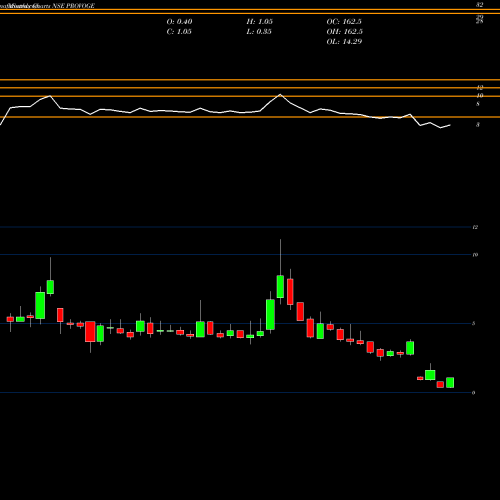Select the close value C: 1.05
Image resolution: width=500 pixels, height=500 pixels.
pyautogui.click(x=179, y=31)
